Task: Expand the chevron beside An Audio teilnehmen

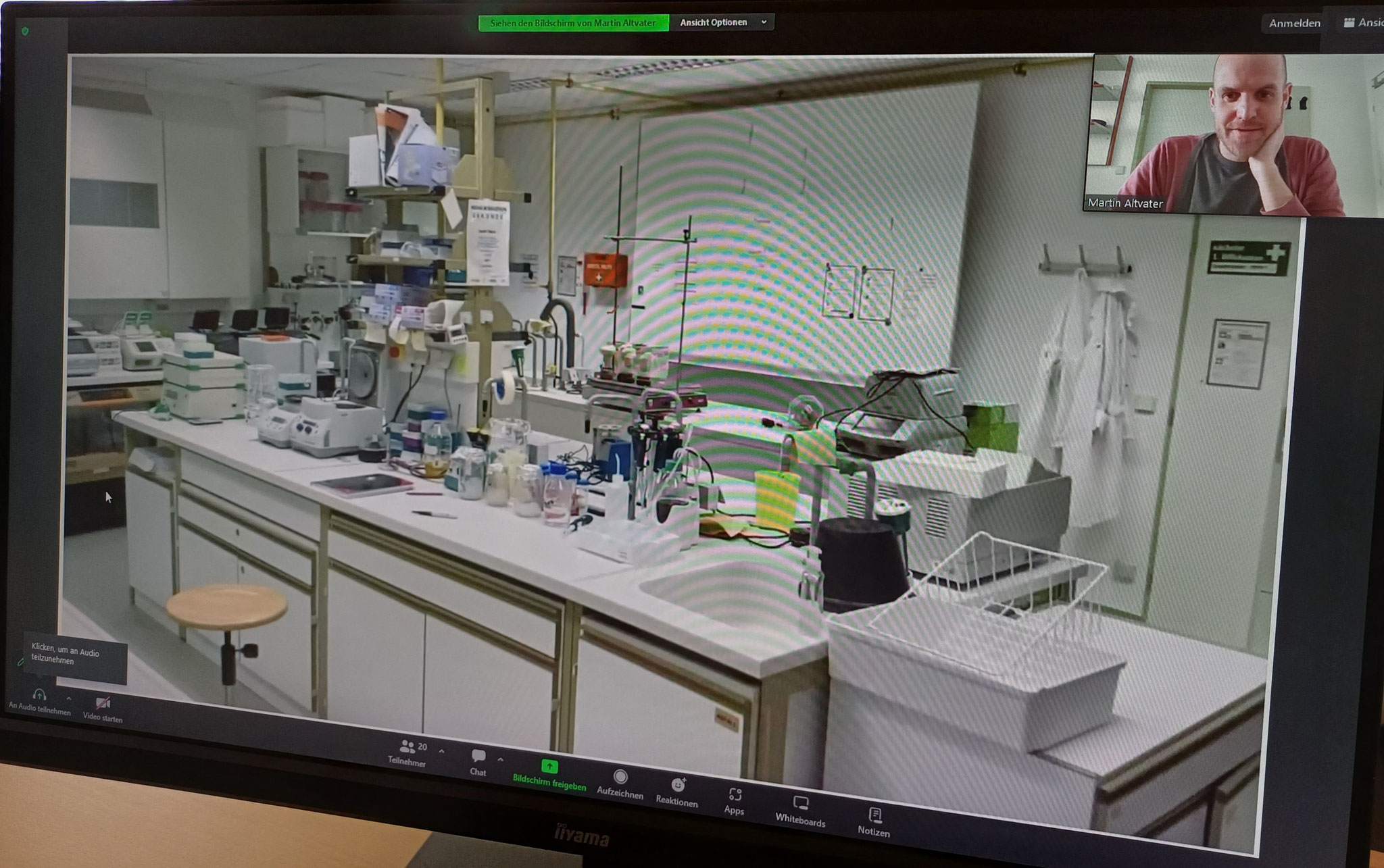Action: pyautogui.click(x=68, y=698)
